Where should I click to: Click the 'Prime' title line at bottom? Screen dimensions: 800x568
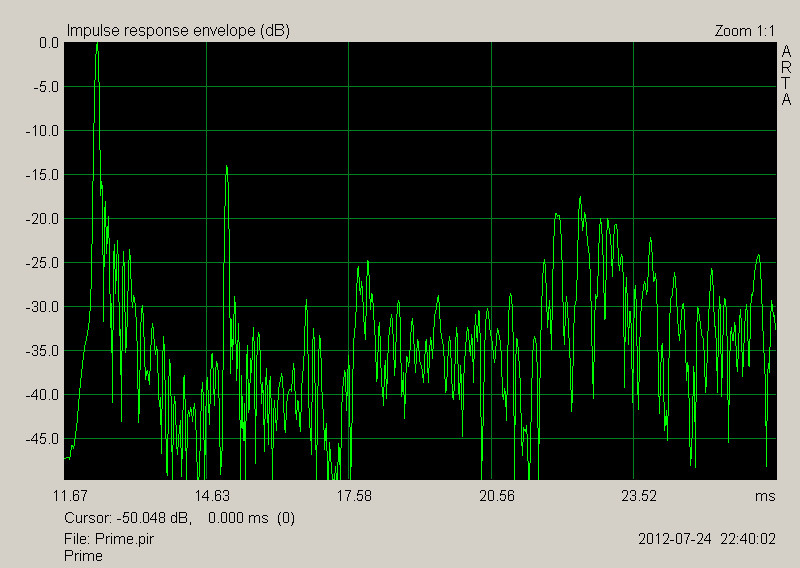tap(83, 556)
